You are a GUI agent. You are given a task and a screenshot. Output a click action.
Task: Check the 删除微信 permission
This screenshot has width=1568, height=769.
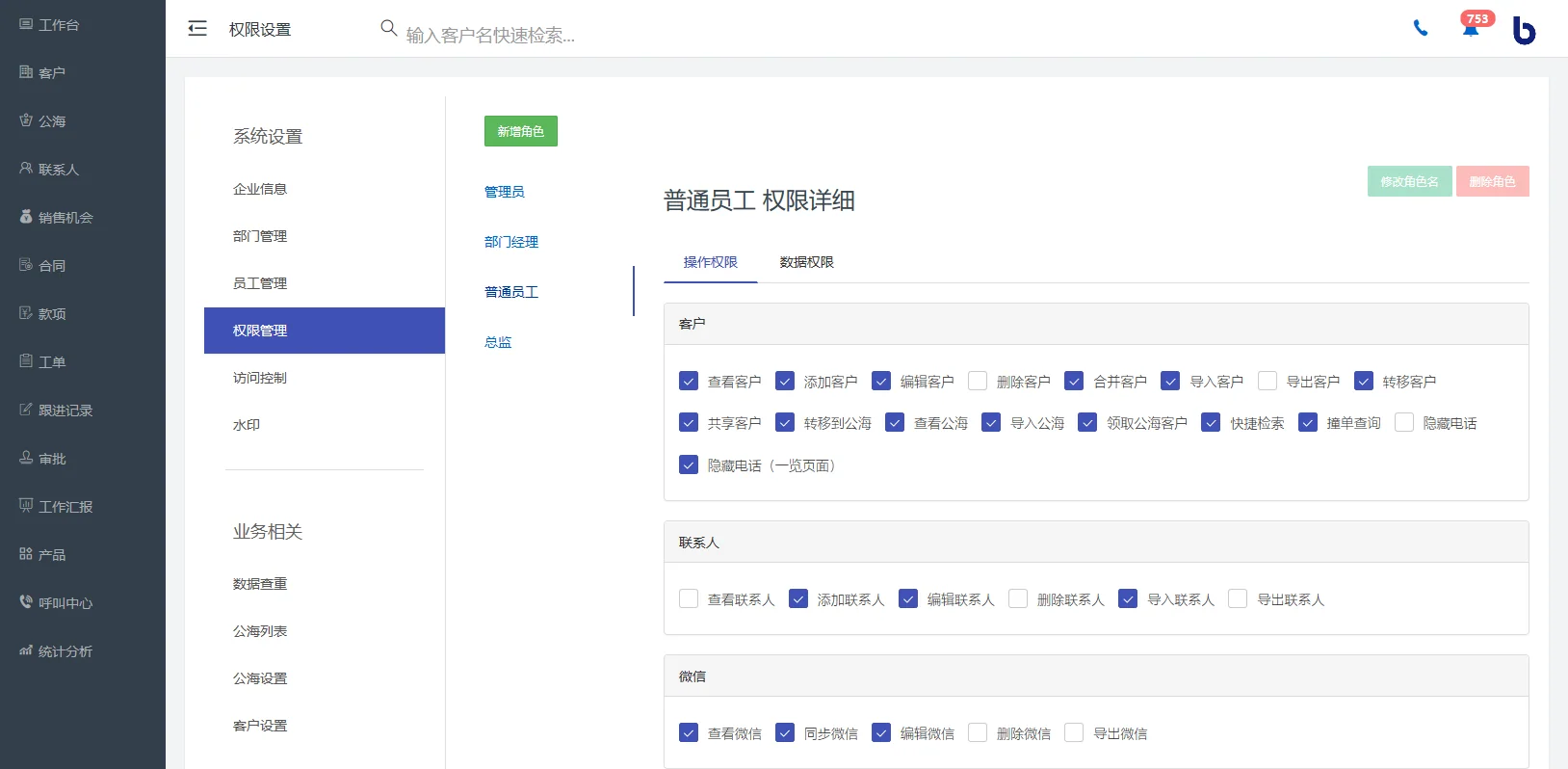click(978, 732)
